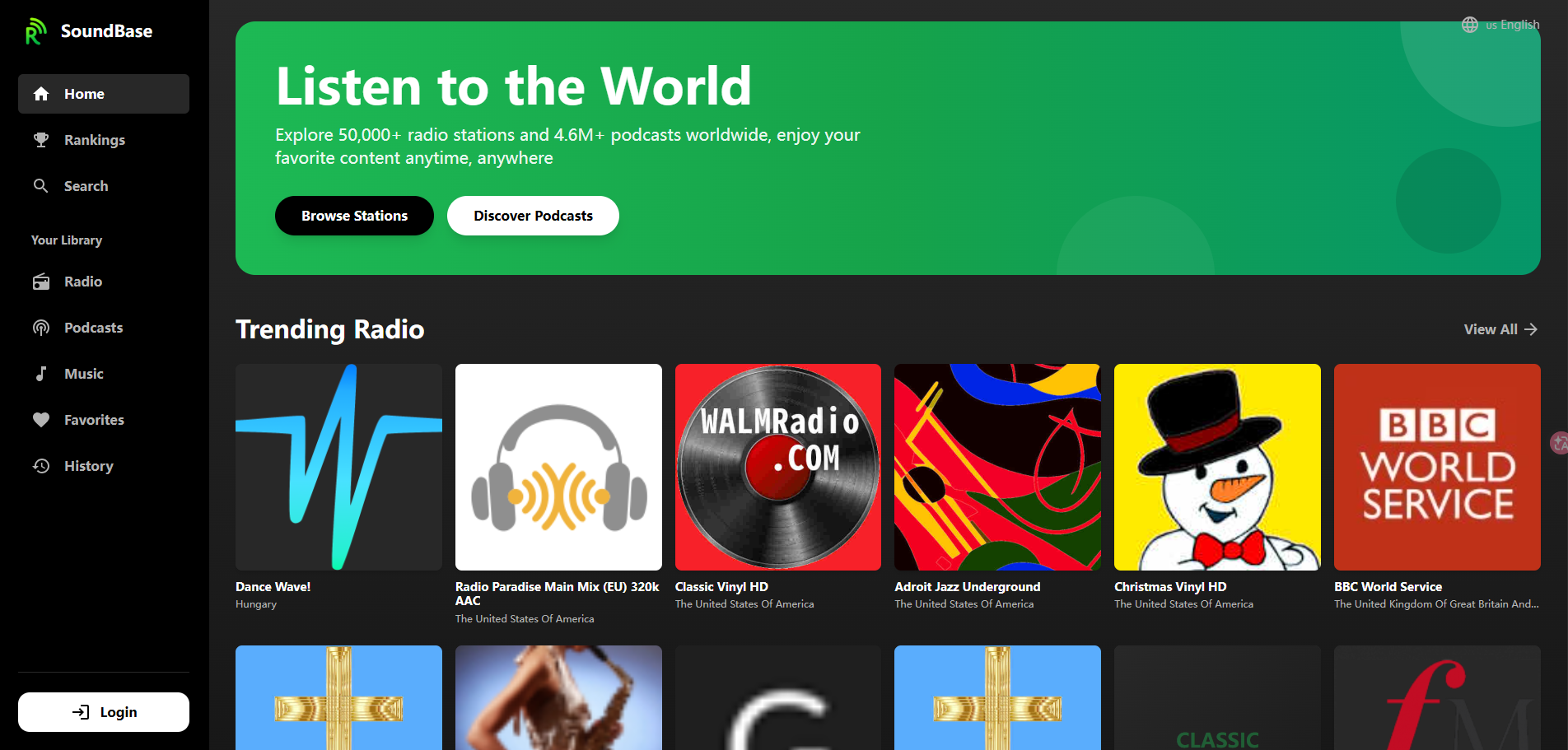
Task: Play the Christmas Vinyl HD station
Action: point(1216,467)
